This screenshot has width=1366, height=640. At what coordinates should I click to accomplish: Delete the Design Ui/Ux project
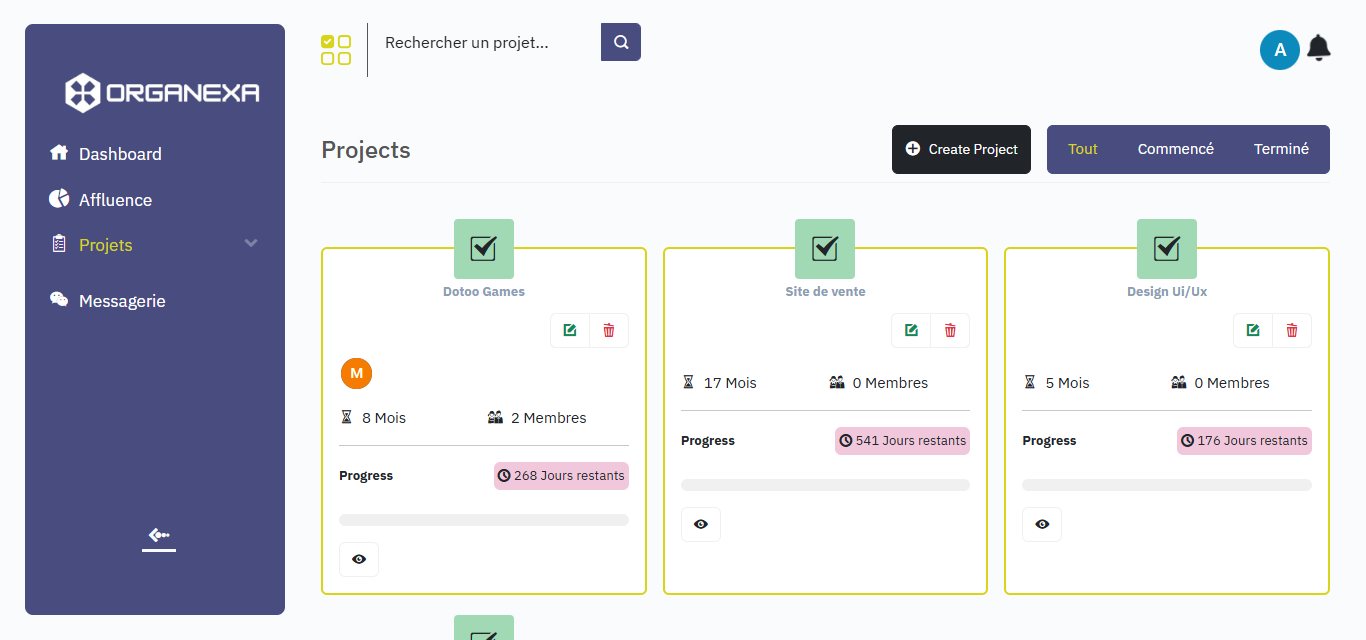[1292, 330]
